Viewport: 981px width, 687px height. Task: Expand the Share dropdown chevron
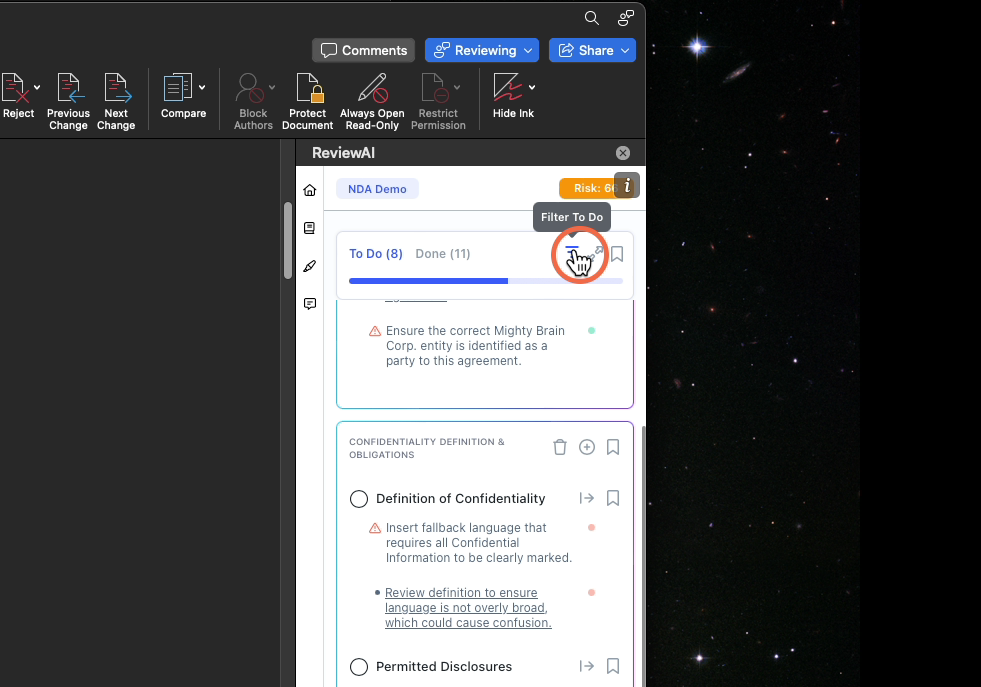tap(626, 51)
